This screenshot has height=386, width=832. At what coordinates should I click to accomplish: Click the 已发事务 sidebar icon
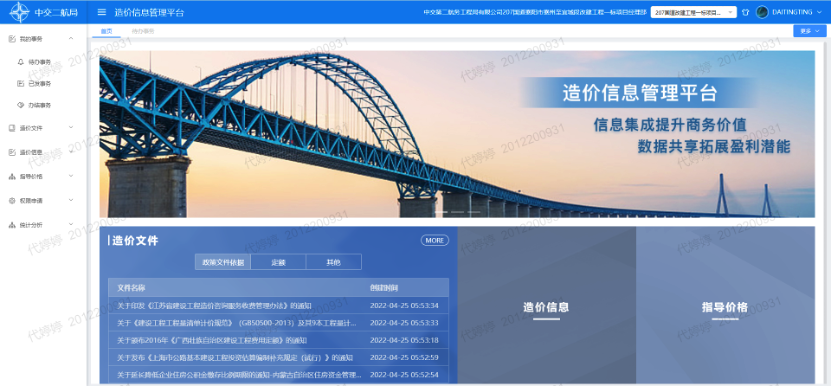point(21,83)
